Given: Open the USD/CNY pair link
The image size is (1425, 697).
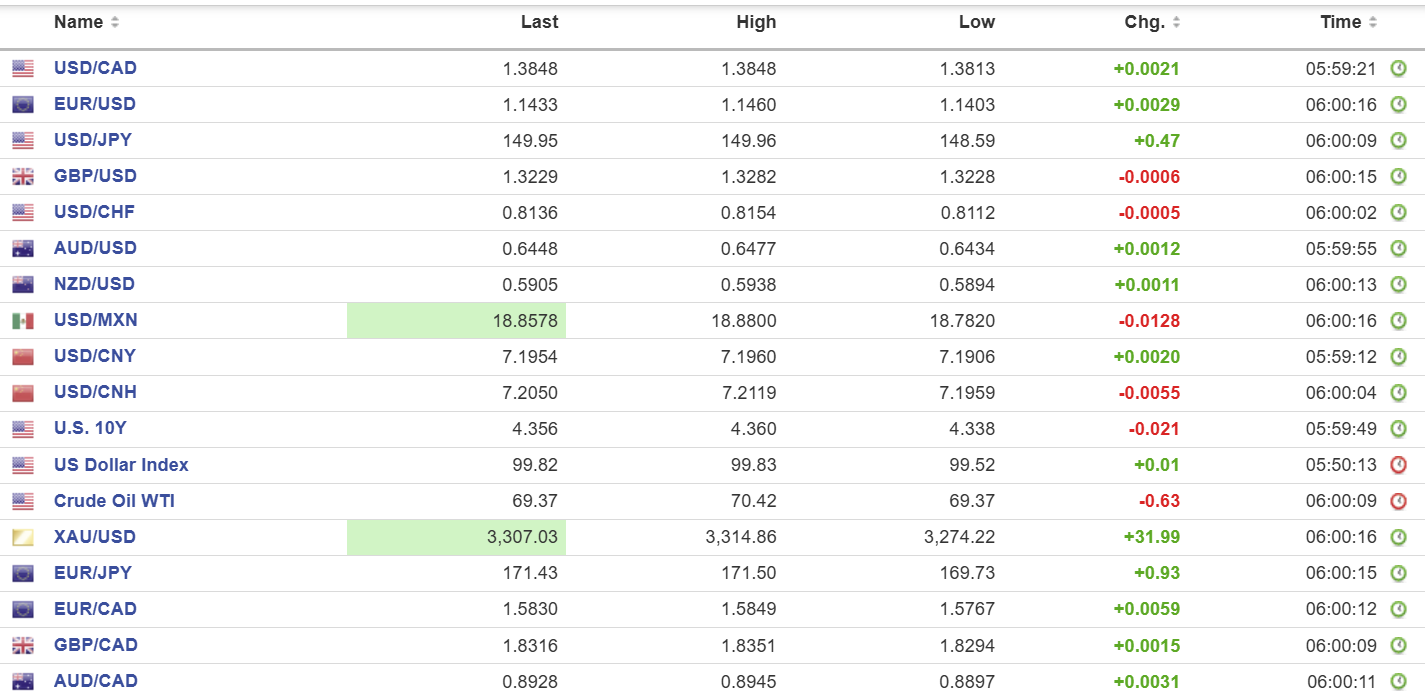Looking at the screenshot, I should tap(95, 356).
